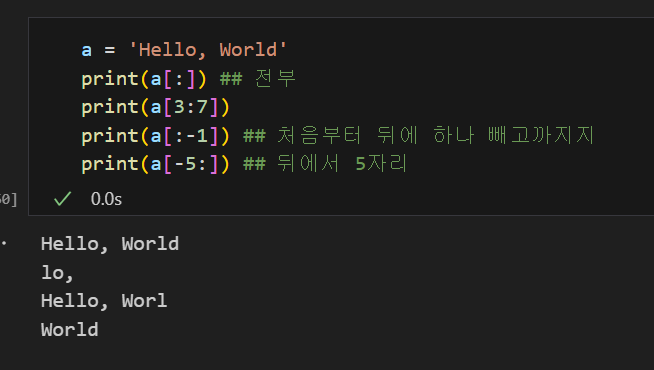This screenshot has width=654, height=370.
Task: Click the output line 'Hello, World'
Action: 110,244
